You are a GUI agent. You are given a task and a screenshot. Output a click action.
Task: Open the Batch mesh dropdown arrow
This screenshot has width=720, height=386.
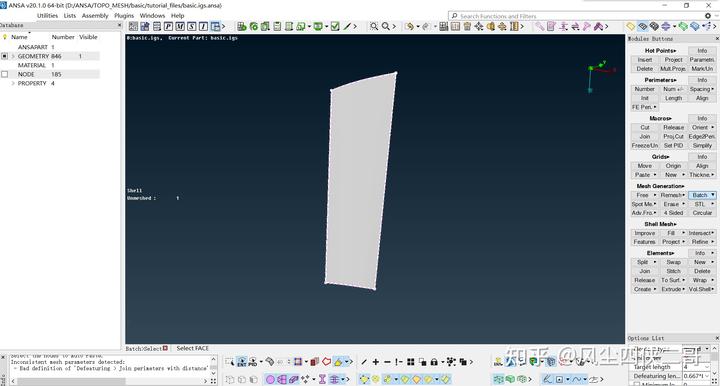713,195
